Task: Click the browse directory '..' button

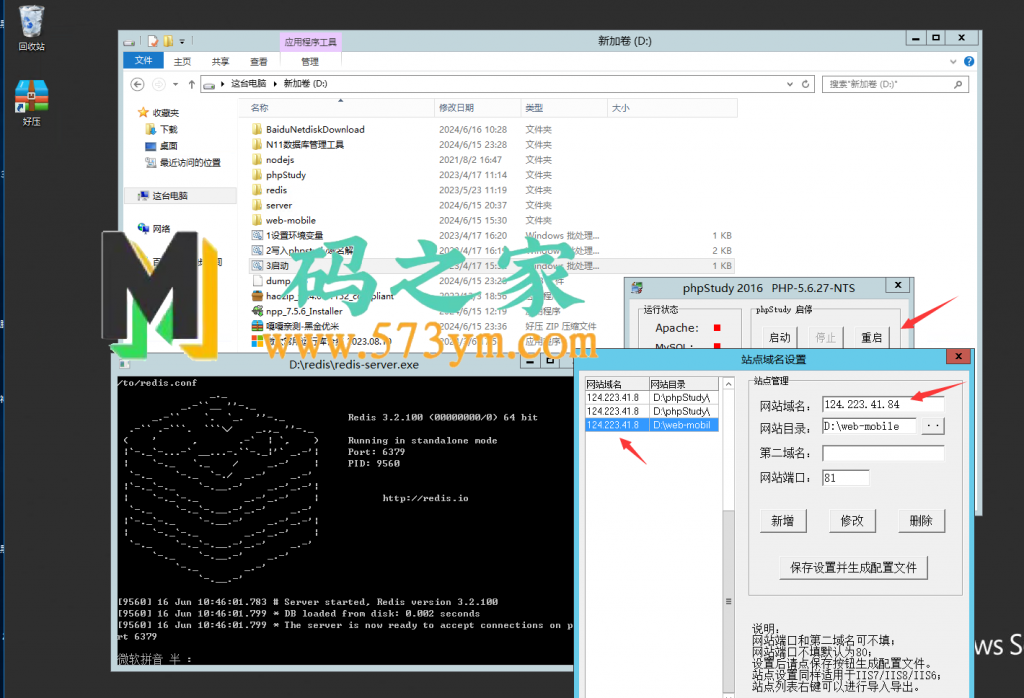Action: (933, 426)
